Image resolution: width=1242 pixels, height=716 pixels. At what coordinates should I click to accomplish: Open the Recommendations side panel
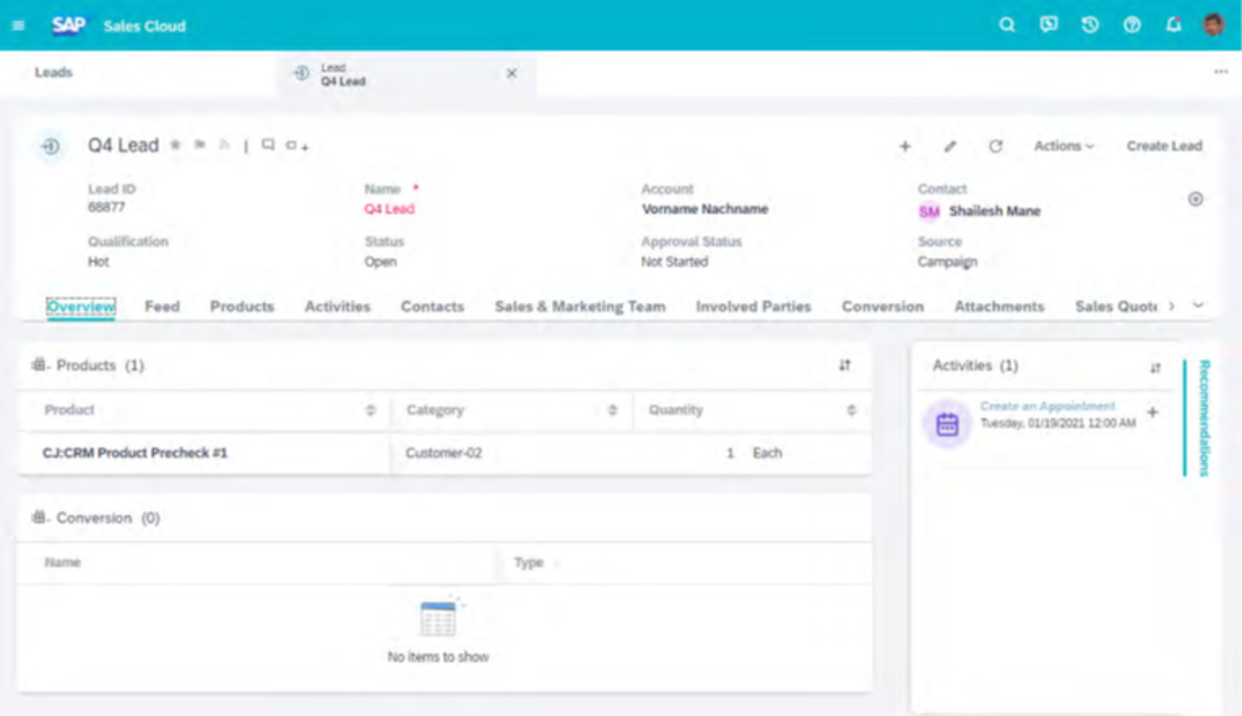(1204, 418)
